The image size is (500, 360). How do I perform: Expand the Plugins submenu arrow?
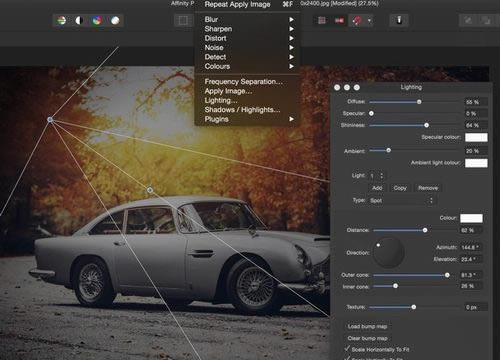point(291,119)
